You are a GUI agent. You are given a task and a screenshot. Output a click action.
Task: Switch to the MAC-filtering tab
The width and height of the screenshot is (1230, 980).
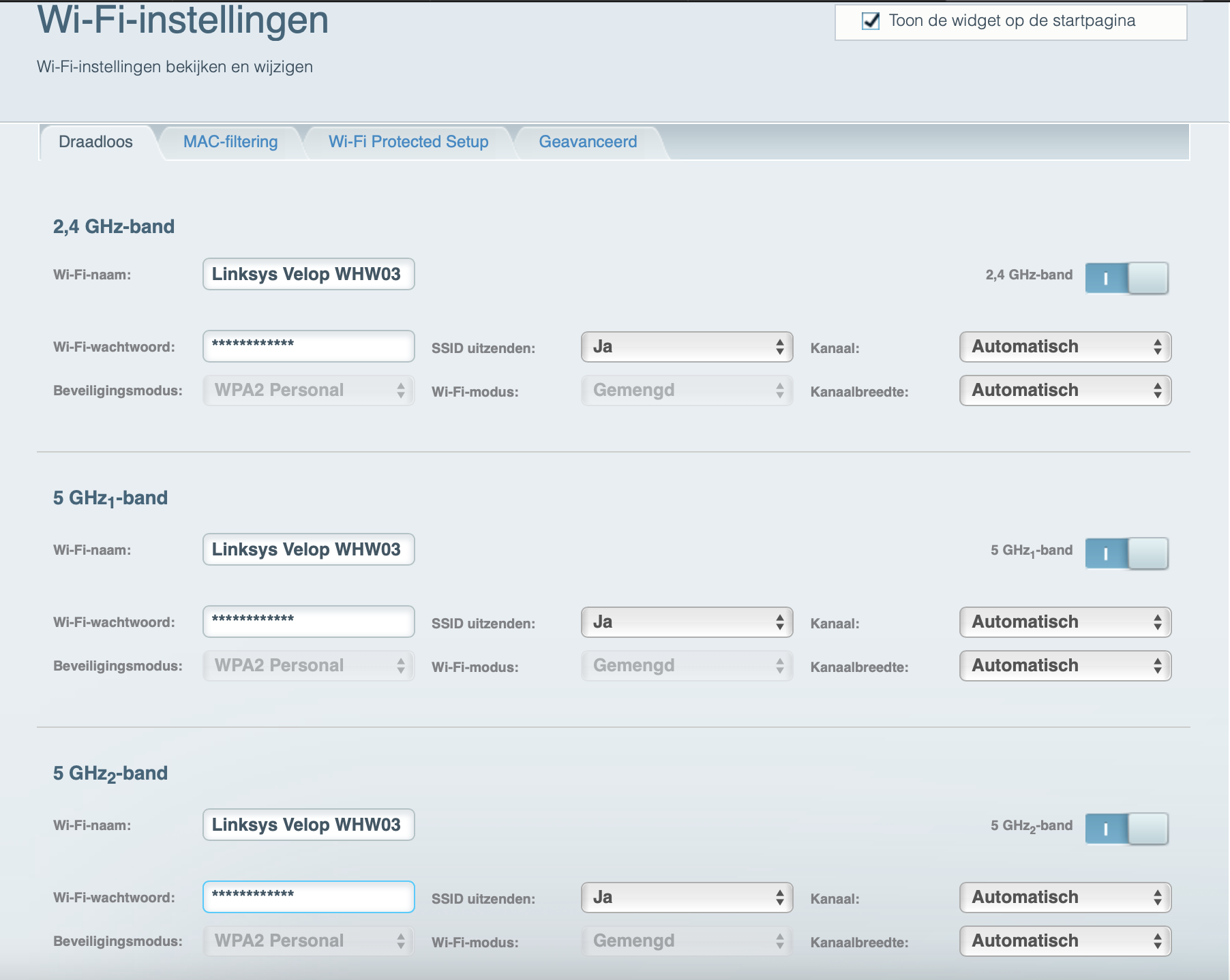point(230,142)
